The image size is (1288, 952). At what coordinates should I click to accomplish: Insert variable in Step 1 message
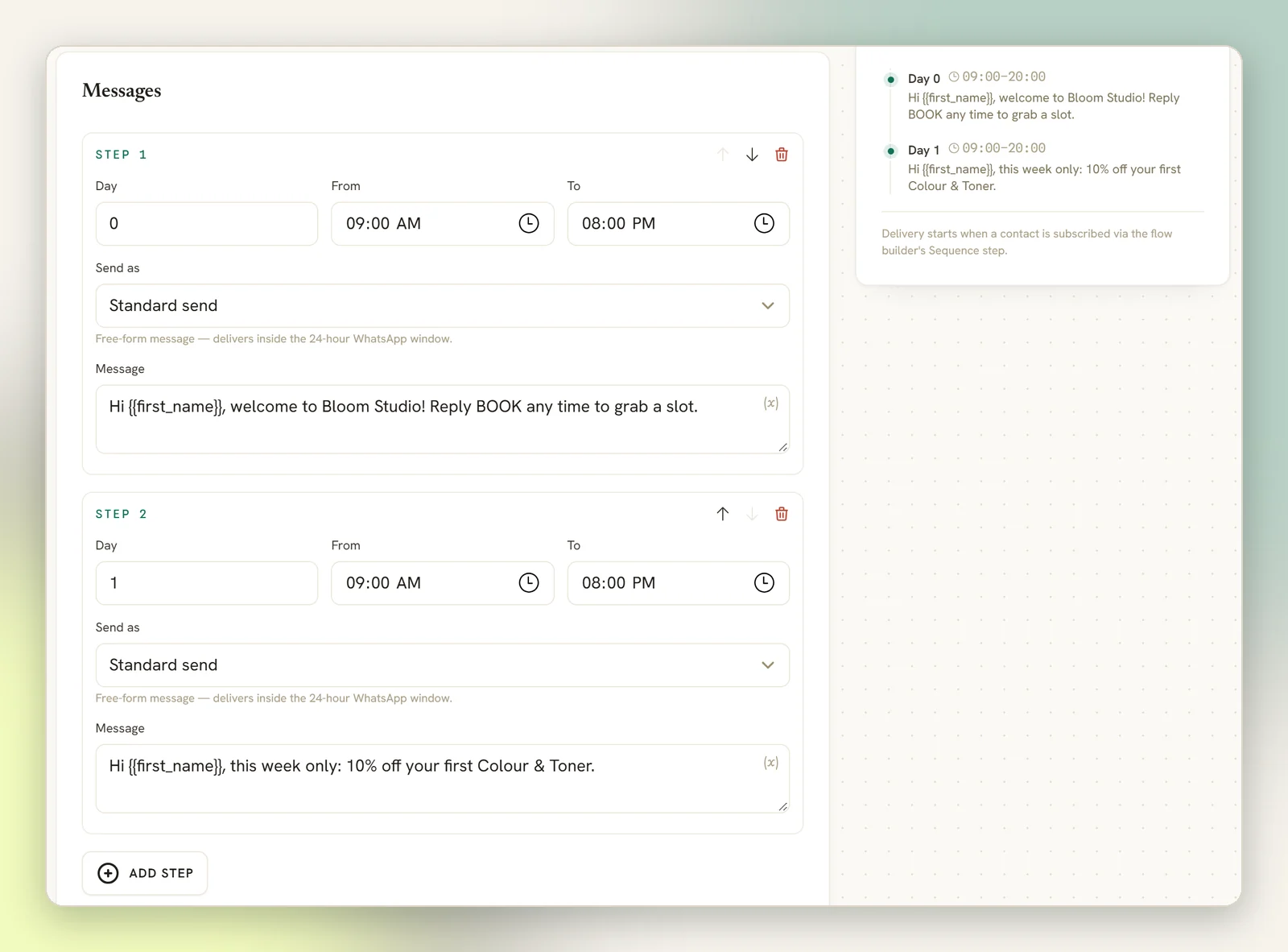click(771, 404)
